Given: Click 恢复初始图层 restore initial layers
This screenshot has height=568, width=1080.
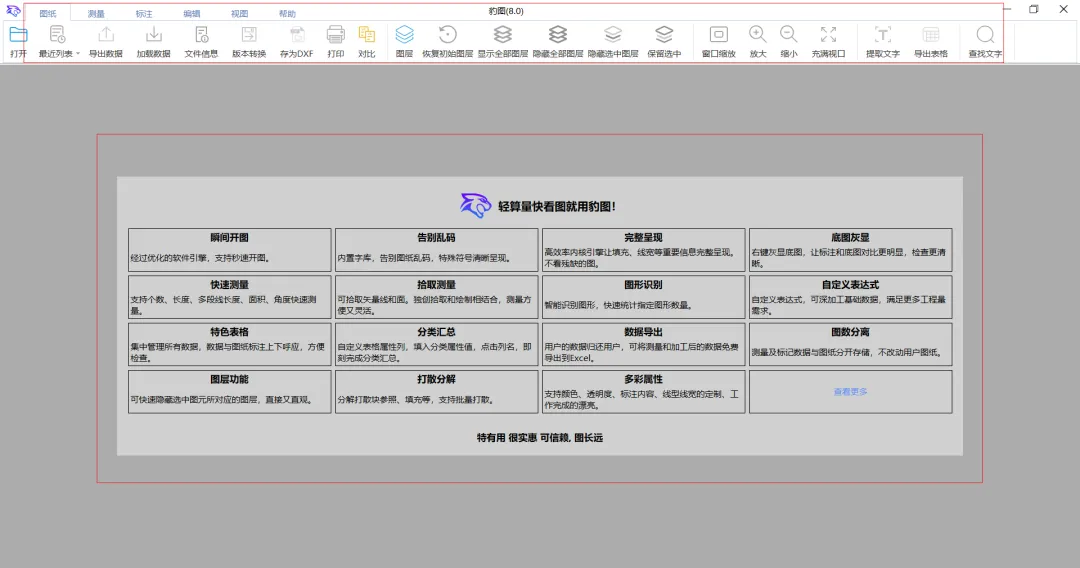Looking at the screenshot, I should pos(448,41).
